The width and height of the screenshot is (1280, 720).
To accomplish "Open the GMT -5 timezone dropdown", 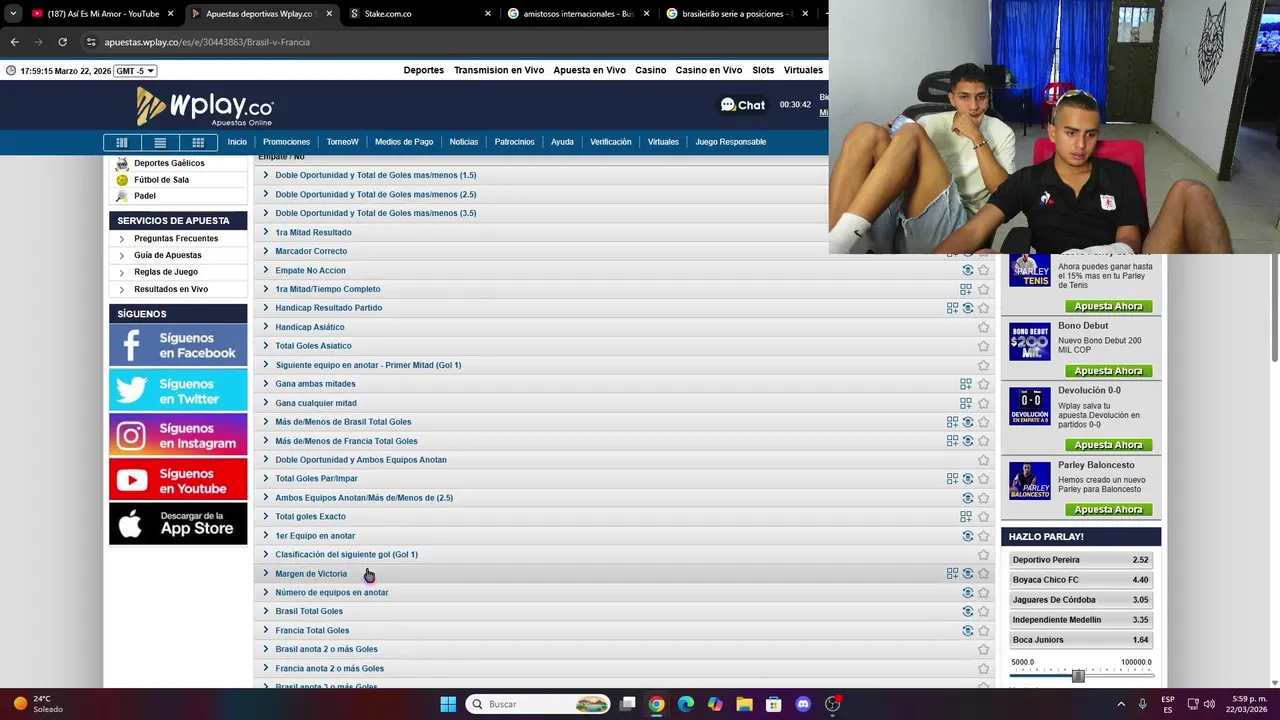I will (135, 71).
